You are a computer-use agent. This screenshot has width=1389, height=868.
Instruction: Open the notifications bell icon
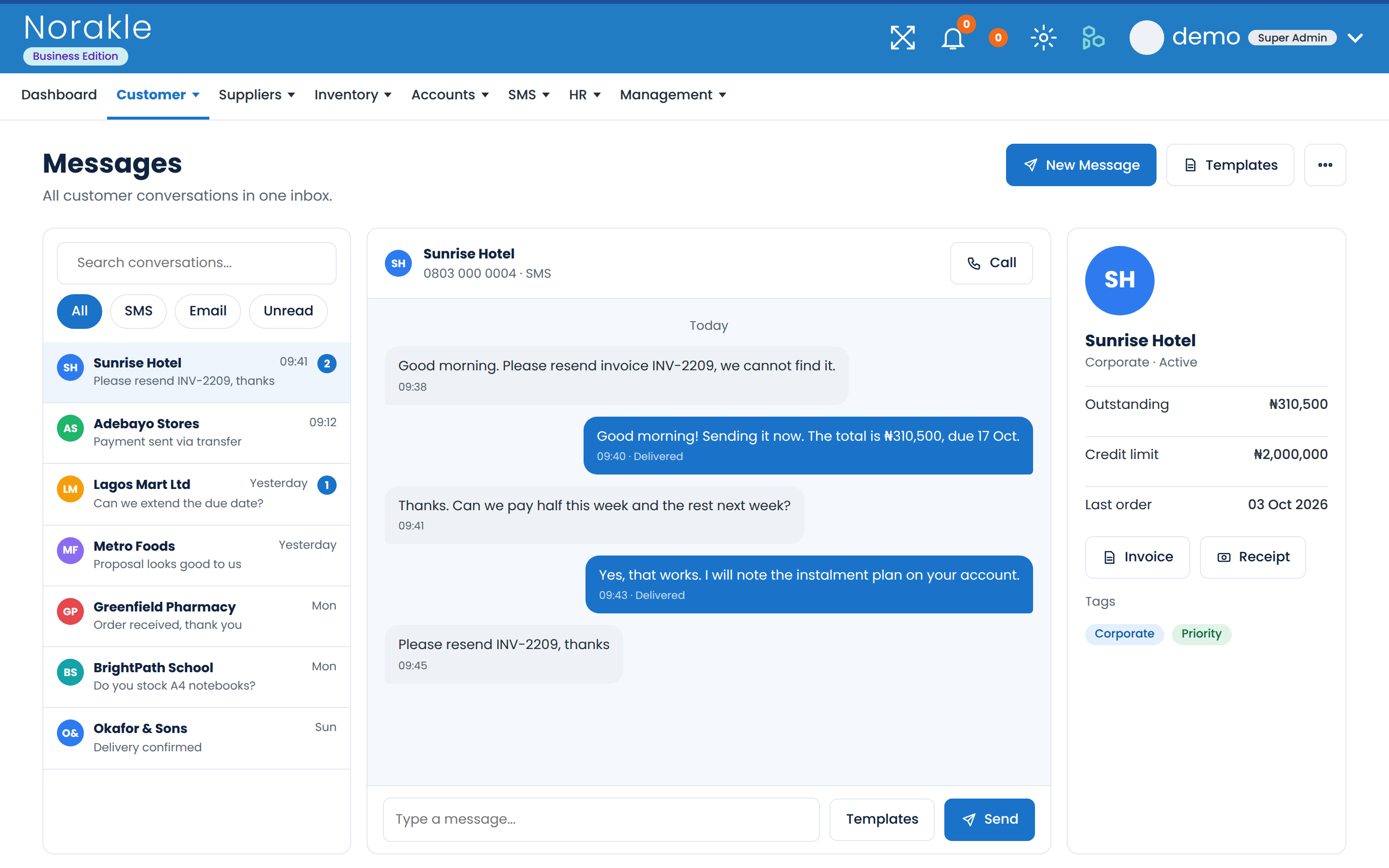point(953,38)
